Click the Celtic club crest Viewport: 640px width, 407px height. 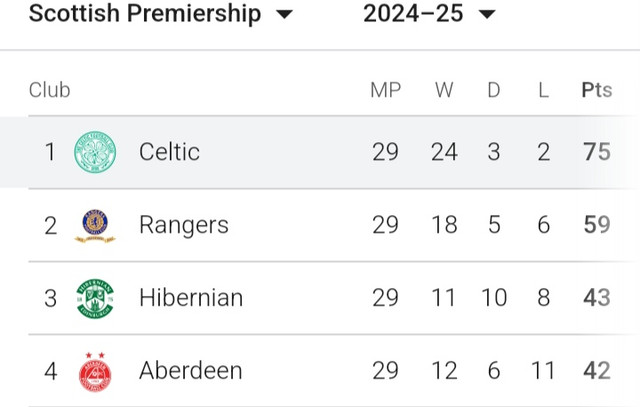click(95, 152)
